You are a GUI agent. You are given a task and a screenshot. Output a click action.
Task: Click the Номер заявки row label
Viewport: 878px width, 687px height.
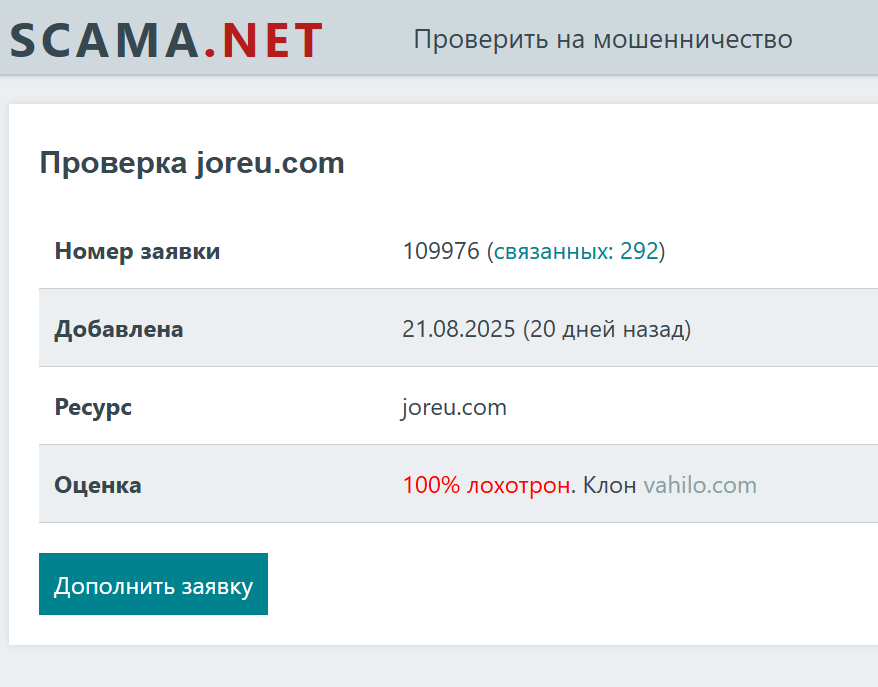[x=137, y=251]
